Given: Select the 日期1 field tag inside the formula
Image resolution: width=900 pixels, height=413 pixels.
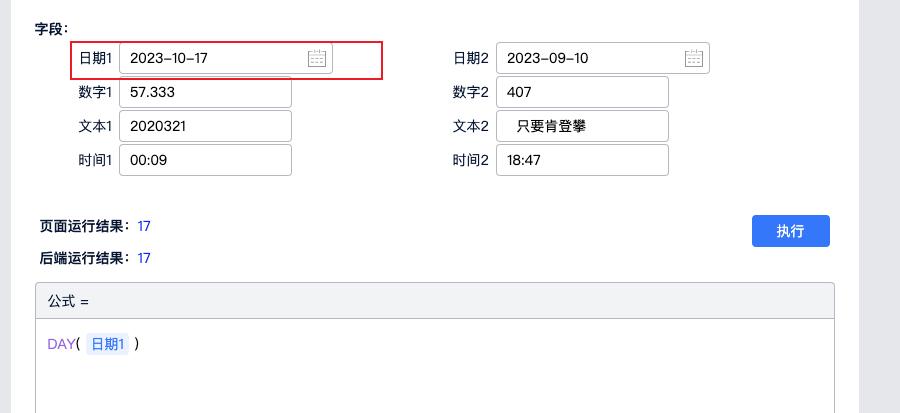Looking at the screenshot, I should 107,344.
